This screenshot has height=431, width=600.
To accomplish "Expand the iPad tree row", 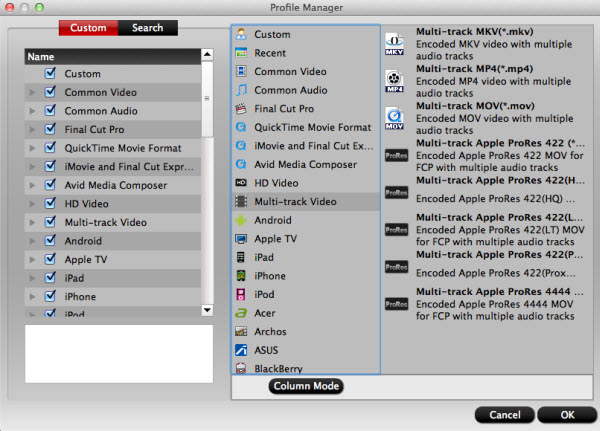I will click(33, 278).
